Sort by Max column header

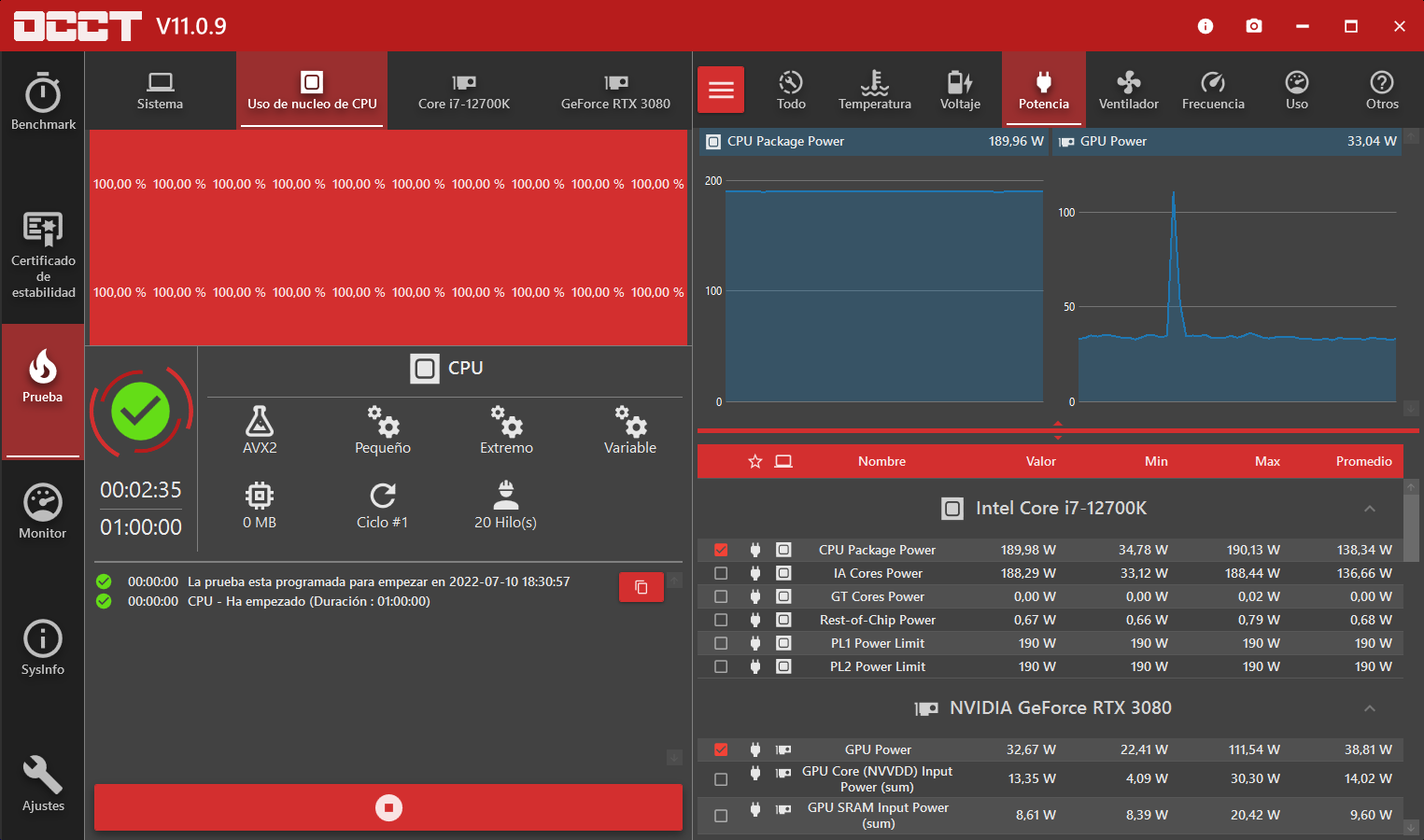pyautogui.click(x=1268, y=461)
